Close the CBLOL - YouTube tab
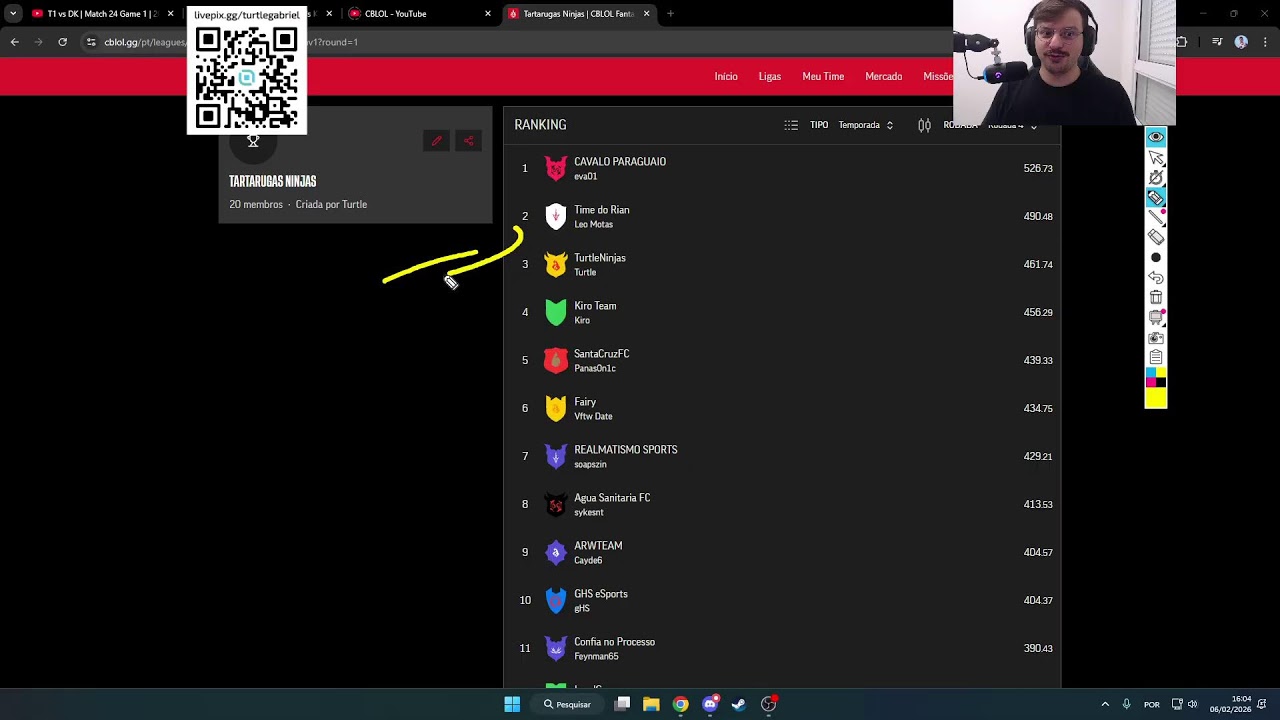This screenshot has width=1280, height=720. [488, 14]
